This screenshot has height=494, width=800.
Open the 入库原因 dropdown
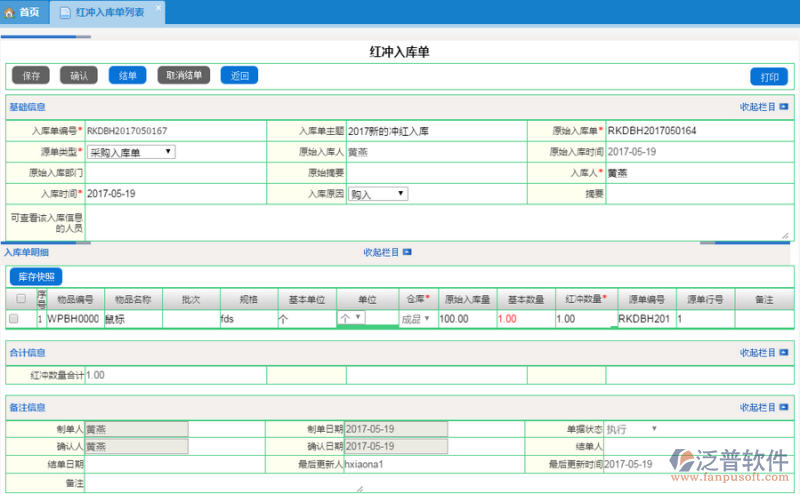pyautogui.click(x=378, y=194)
